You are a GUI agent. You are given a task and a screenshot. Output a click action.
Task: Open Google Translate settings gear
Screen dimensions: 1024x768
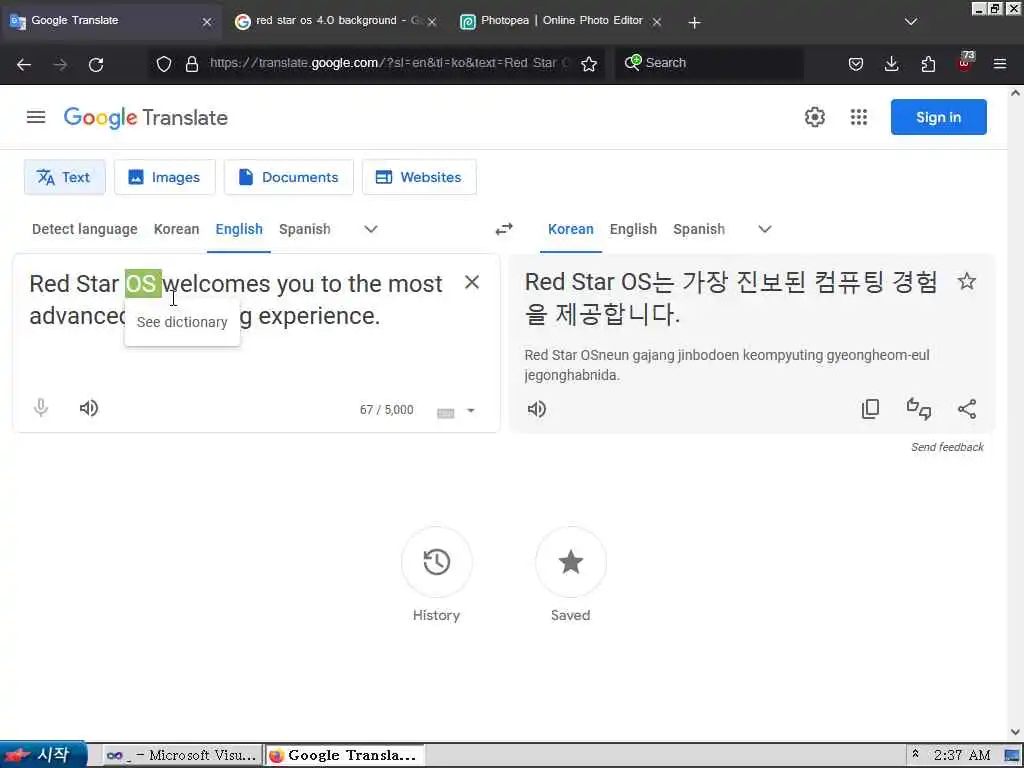tap(814, 117)
